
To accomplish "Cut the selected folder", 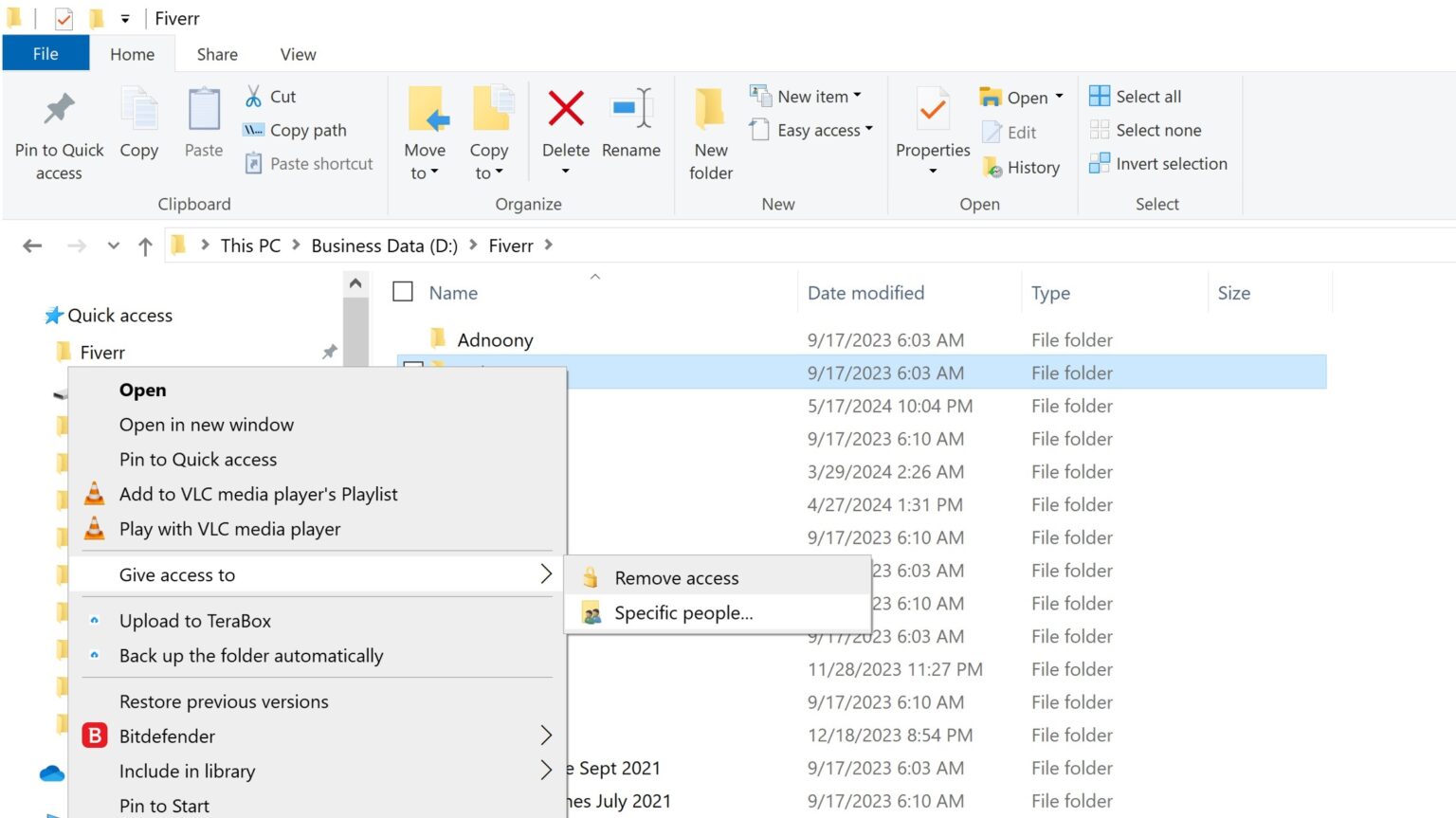I will click(x=270, y=96).
